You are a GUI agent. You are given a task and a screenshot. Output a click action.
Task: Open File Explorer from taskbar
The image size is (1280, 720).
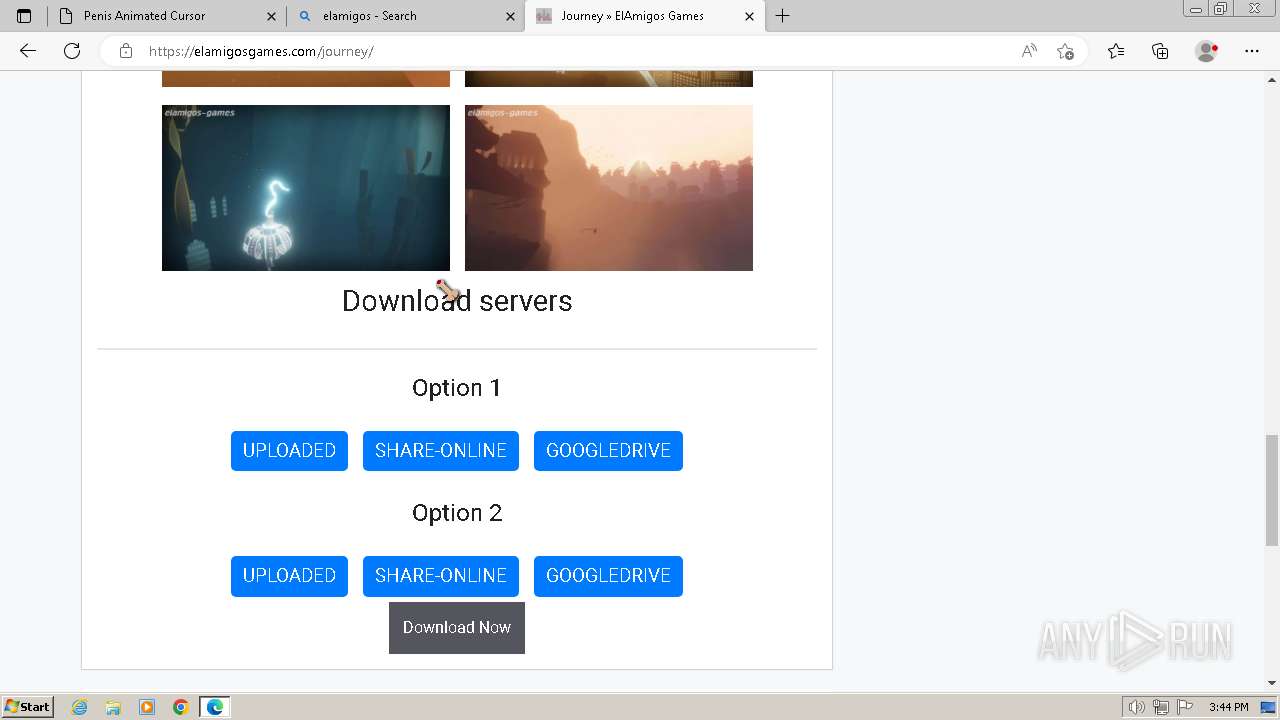pos(113,707)
